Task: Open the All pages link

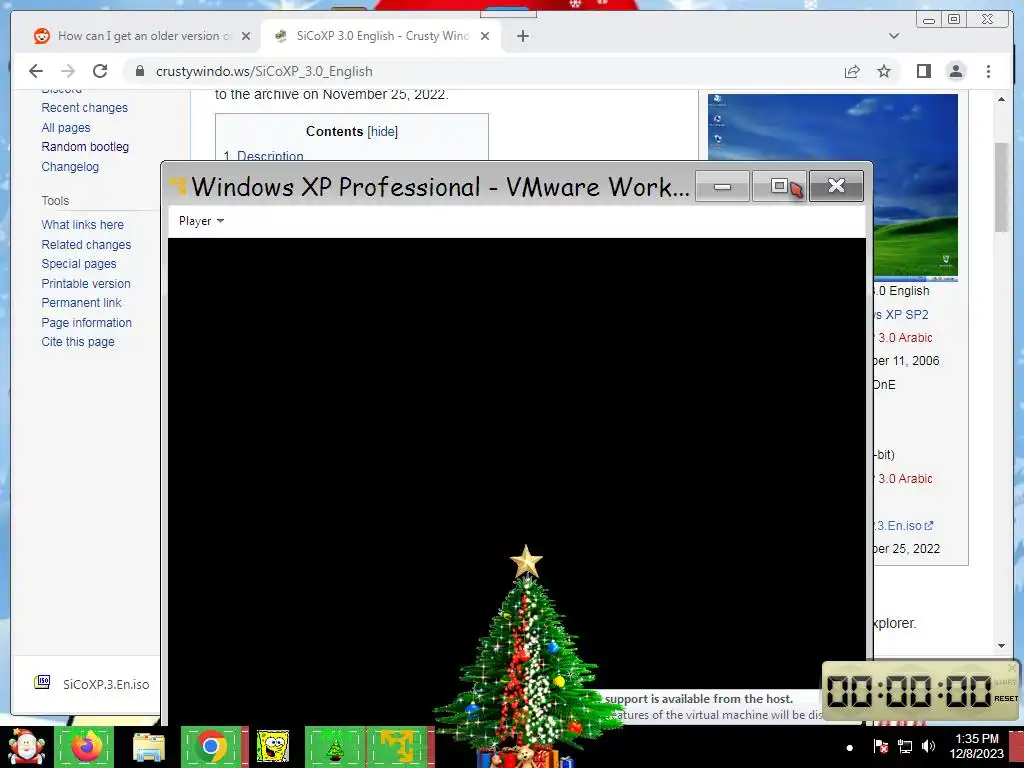Action: 65,127
